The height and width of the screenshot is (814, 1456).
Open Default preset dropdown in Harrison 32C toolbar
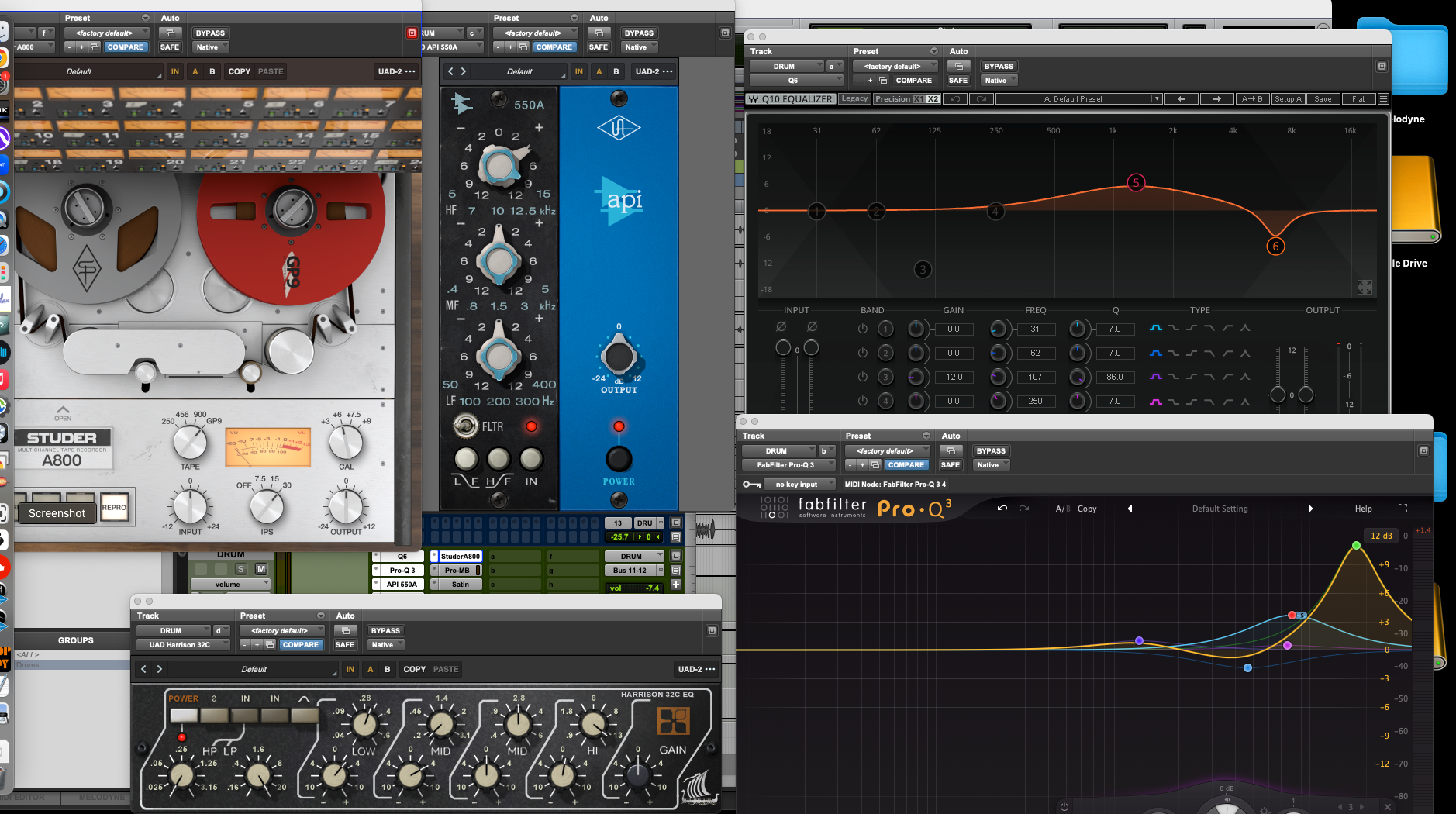tap(254, 669)
